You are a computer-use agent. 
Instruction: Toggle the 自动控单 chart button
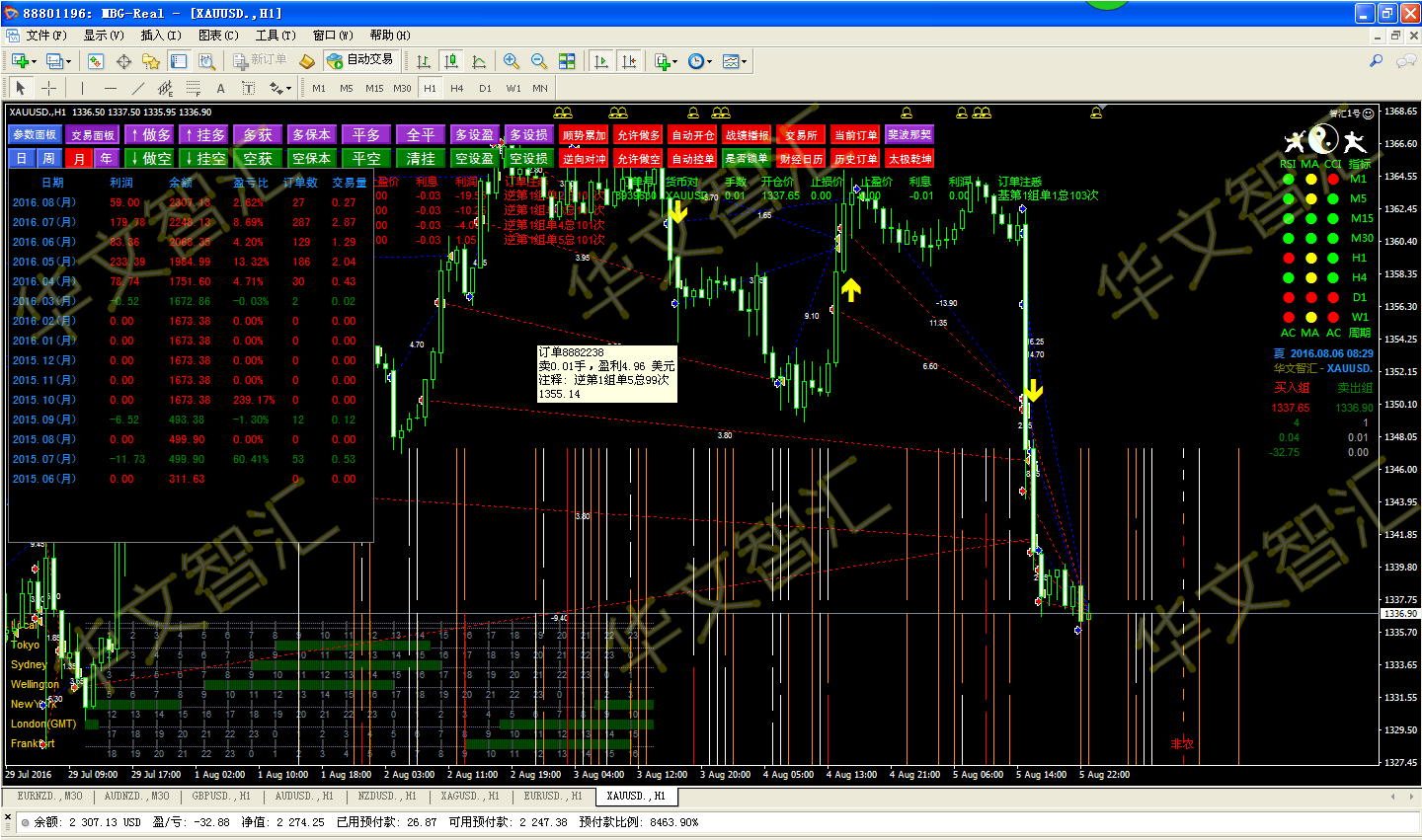pyautogui.click(x=692, y=158)
